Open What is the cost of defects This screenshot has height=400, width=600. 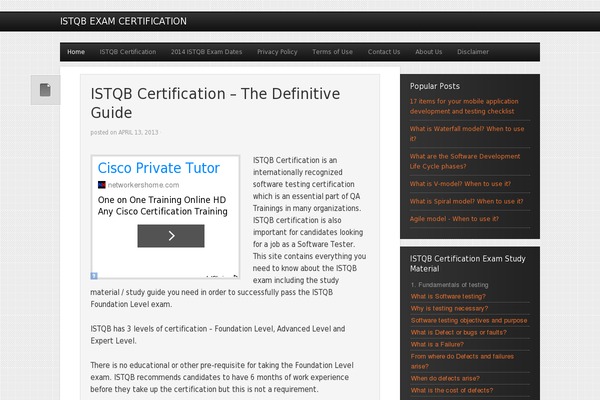click(x=452, y=390)
